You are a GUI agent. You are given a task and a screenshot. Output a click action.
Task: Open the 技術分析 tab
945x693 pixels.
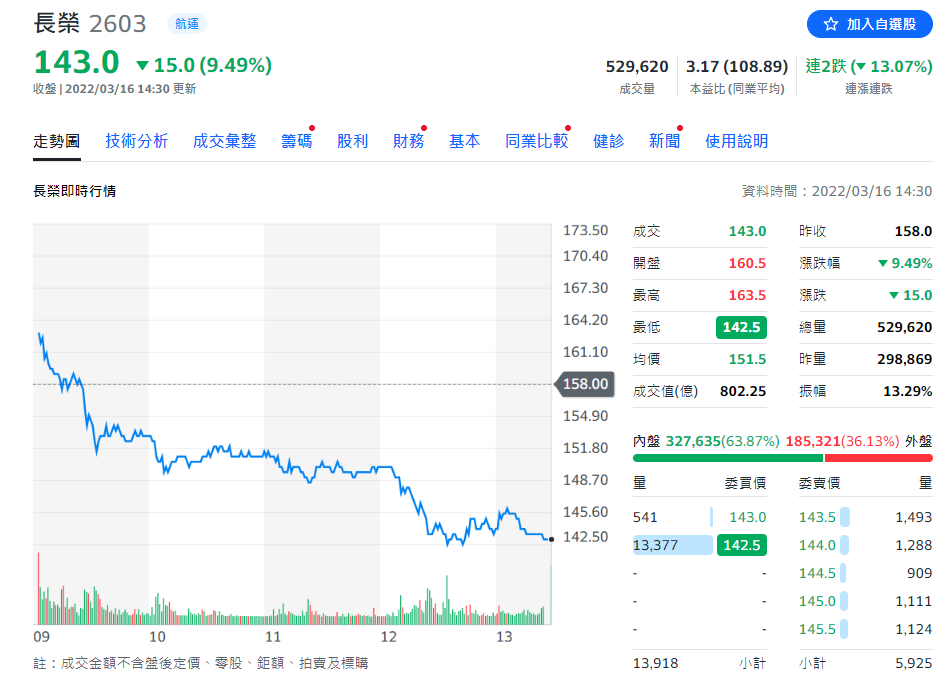(x=137, y=141)
